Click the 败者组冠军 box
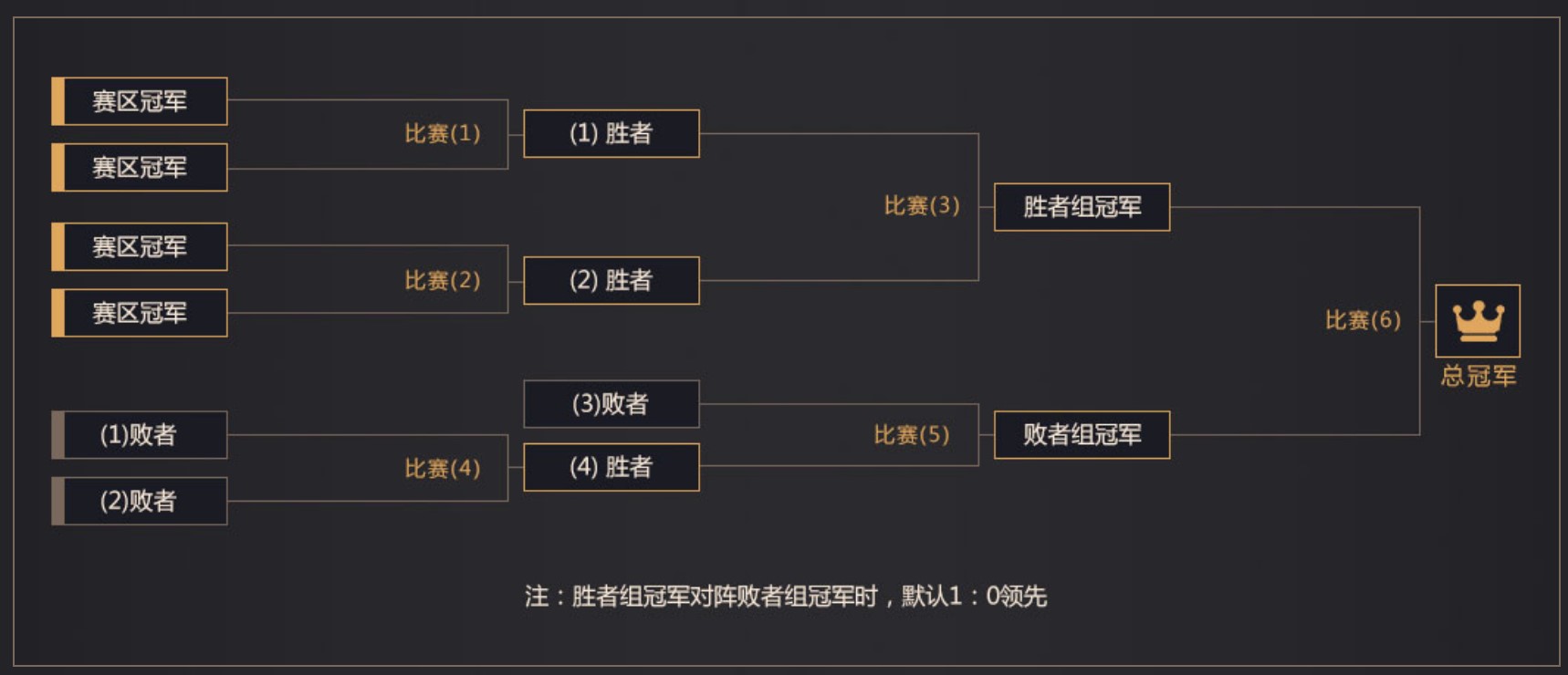Viewport: 1568px width, 675px height. point(1082,434)
